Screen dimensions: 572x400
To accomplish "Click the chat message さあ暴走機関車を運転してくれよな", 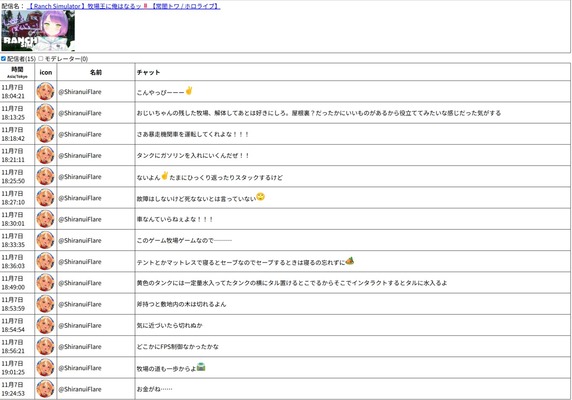I will click(x=193, y=134).
